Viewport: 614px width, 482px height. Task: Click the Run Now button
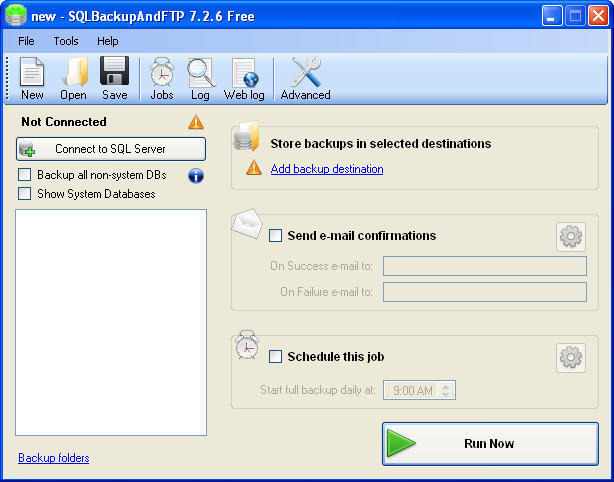490,444
